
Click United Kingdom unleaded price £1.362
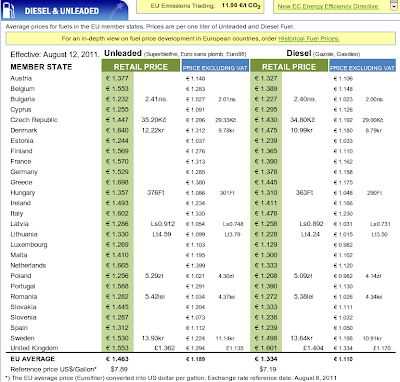(x=165, y=348)
